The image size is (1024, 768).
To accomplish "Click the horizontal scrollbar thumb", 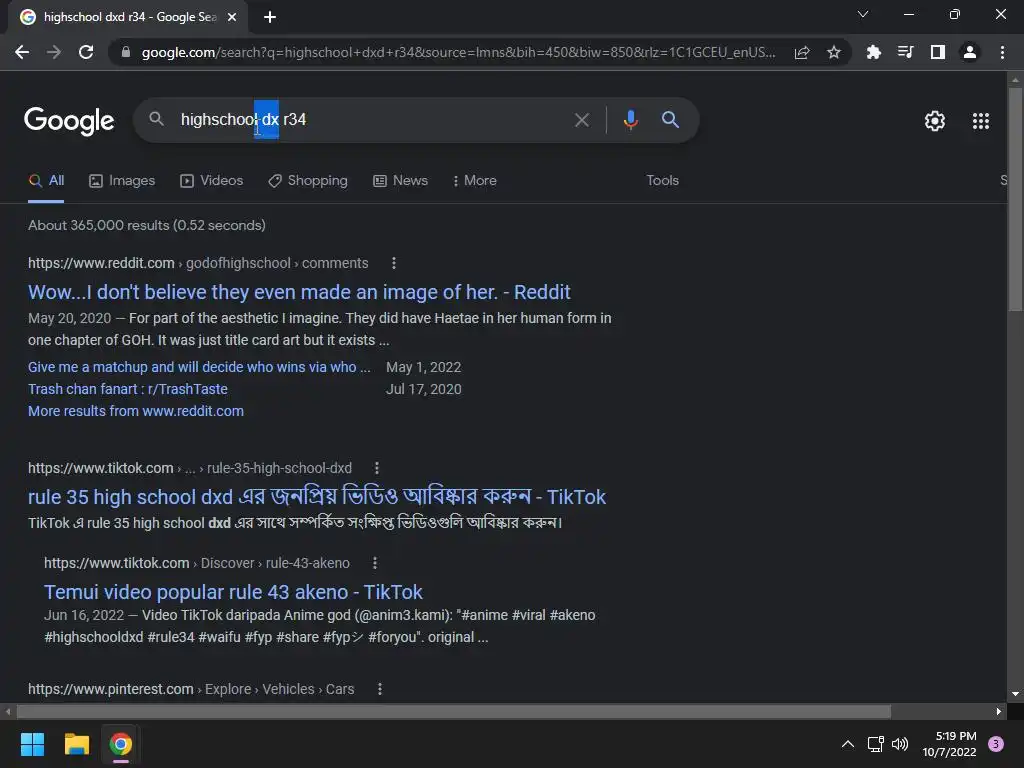I will click(x=454, y=711).
